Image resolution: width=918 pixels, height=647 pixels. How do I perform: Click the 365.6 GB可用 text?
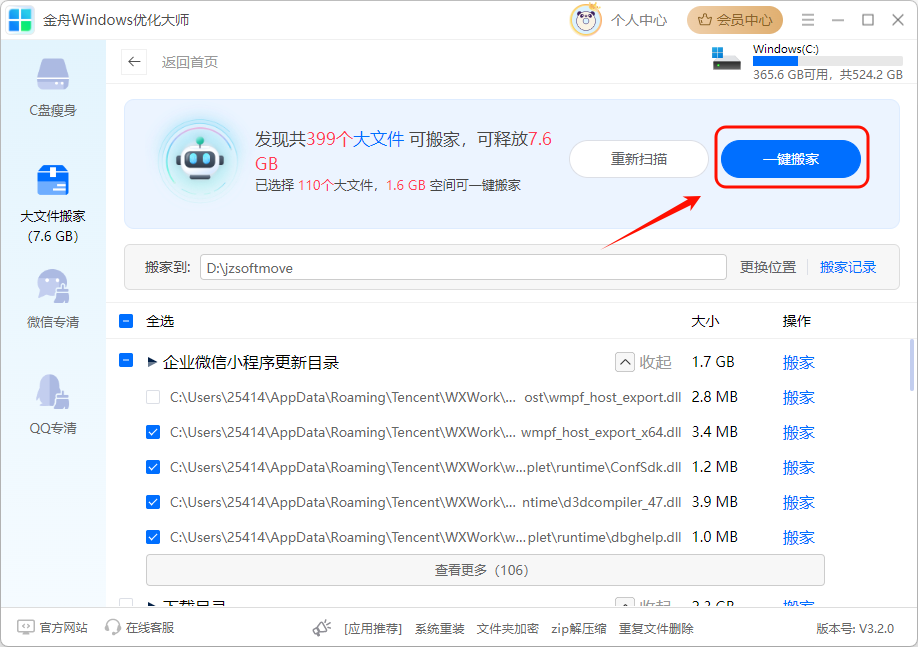(790, 74)
